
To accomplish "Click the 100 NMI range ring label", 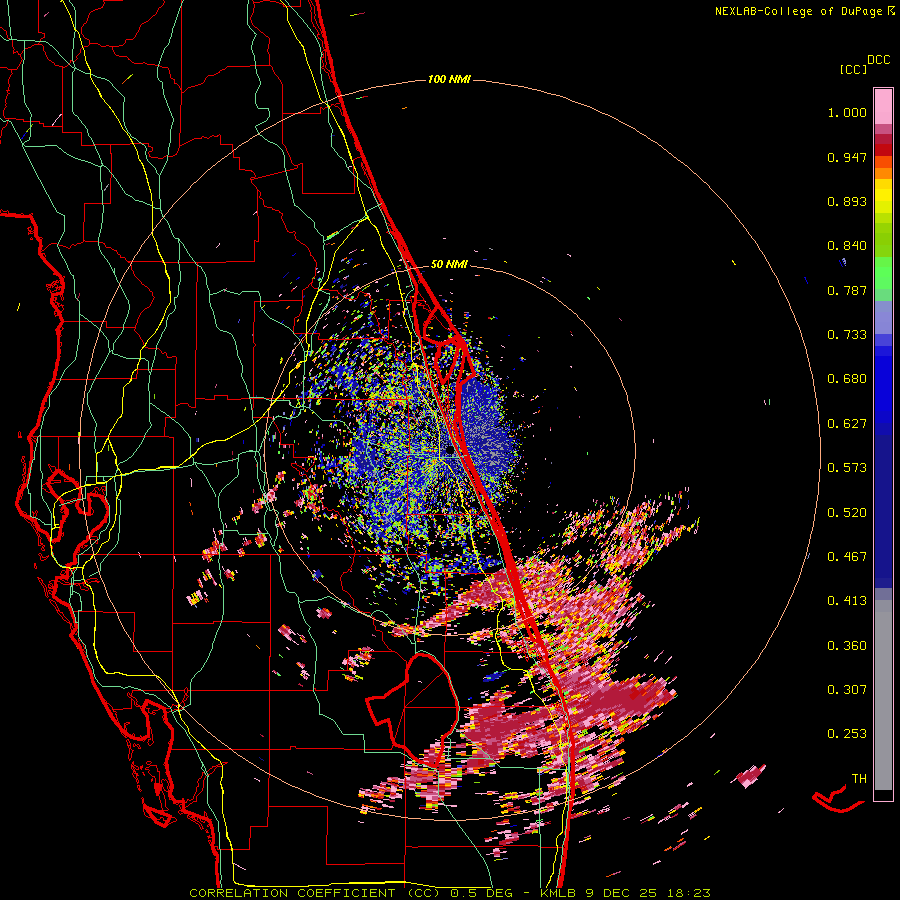I will point(449,79).
